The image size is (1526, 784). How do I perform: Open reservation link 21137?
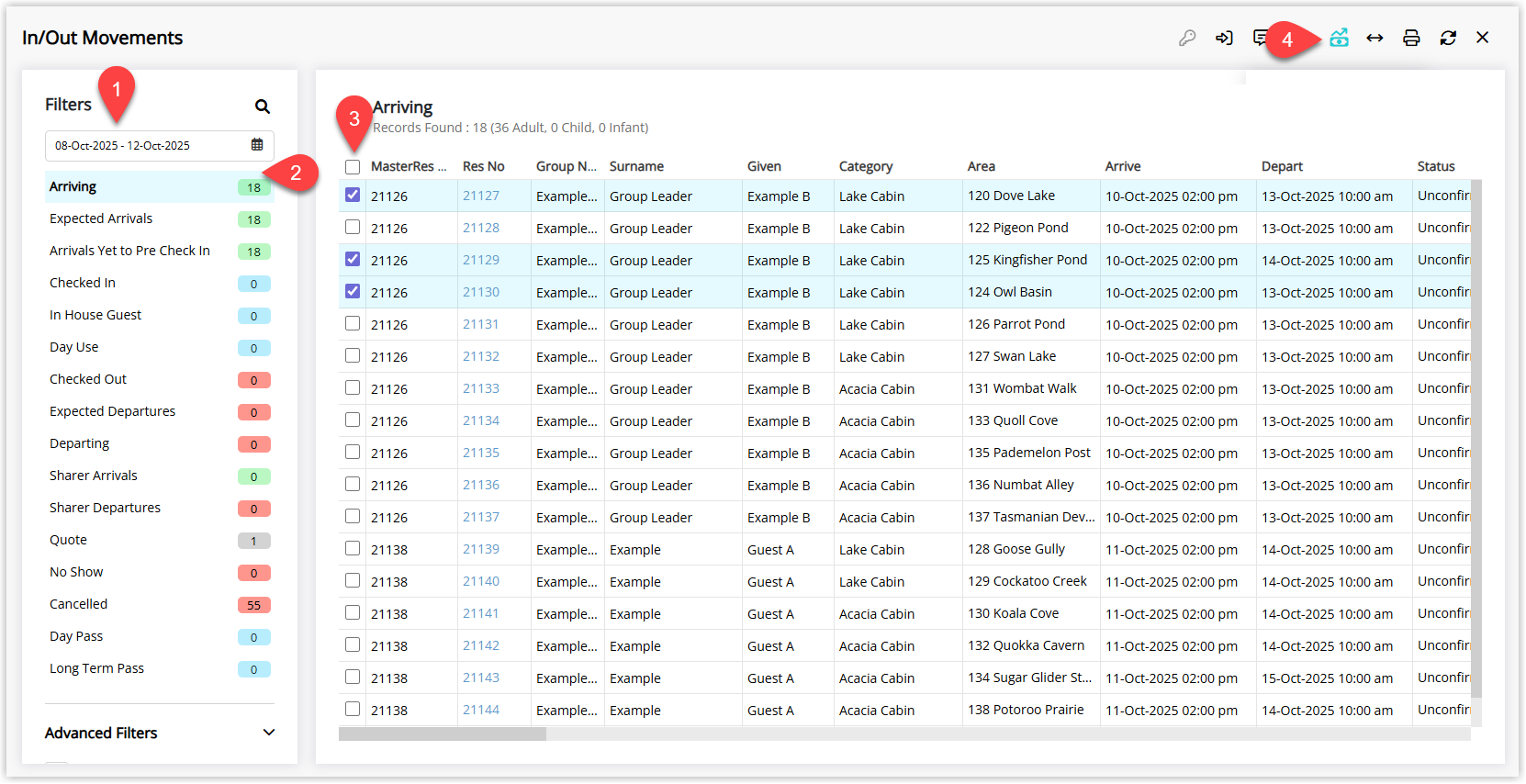point(481,517)
